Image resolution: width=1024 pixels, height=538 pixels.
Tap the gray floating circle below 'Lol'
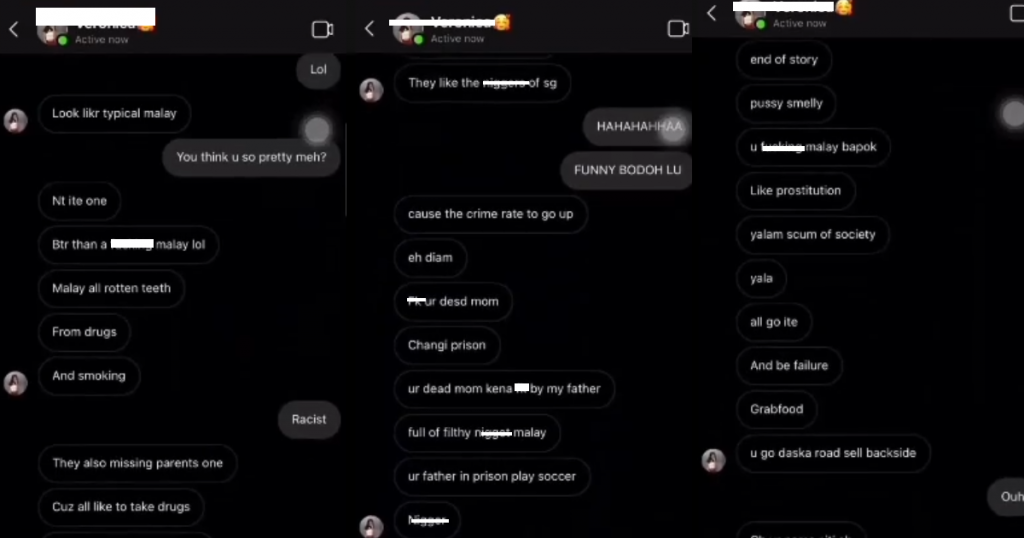[x=317, y=130]
